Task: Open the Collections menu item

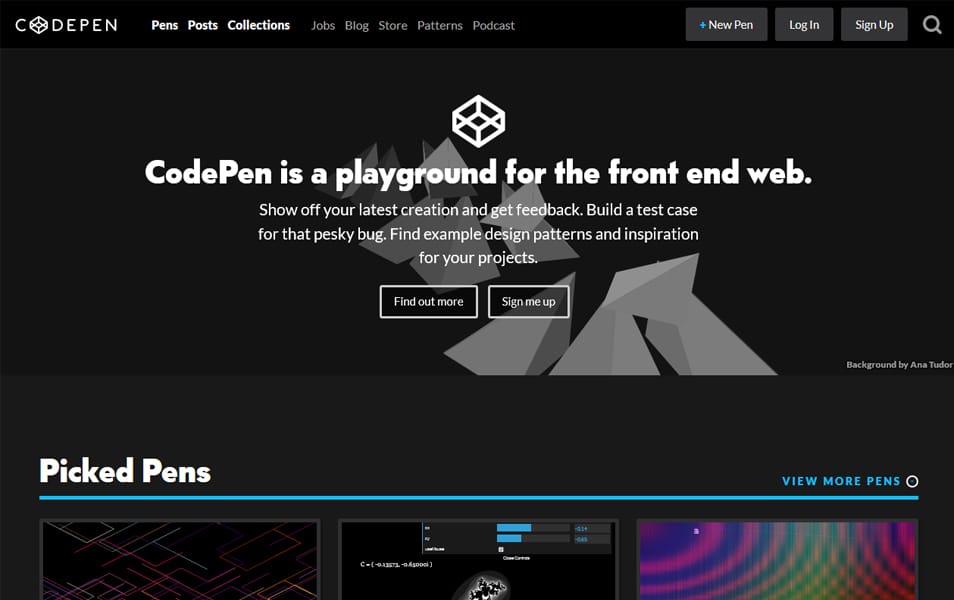Action: [258, 25]
